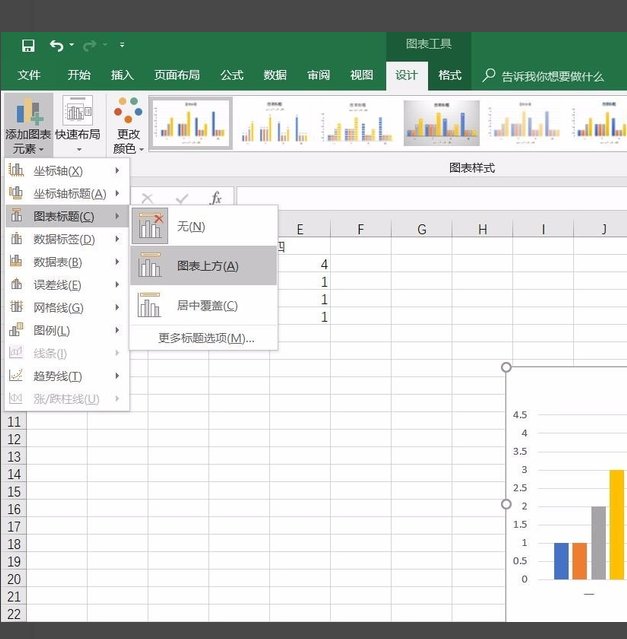Open the 网格线(G) submenu

67,308
